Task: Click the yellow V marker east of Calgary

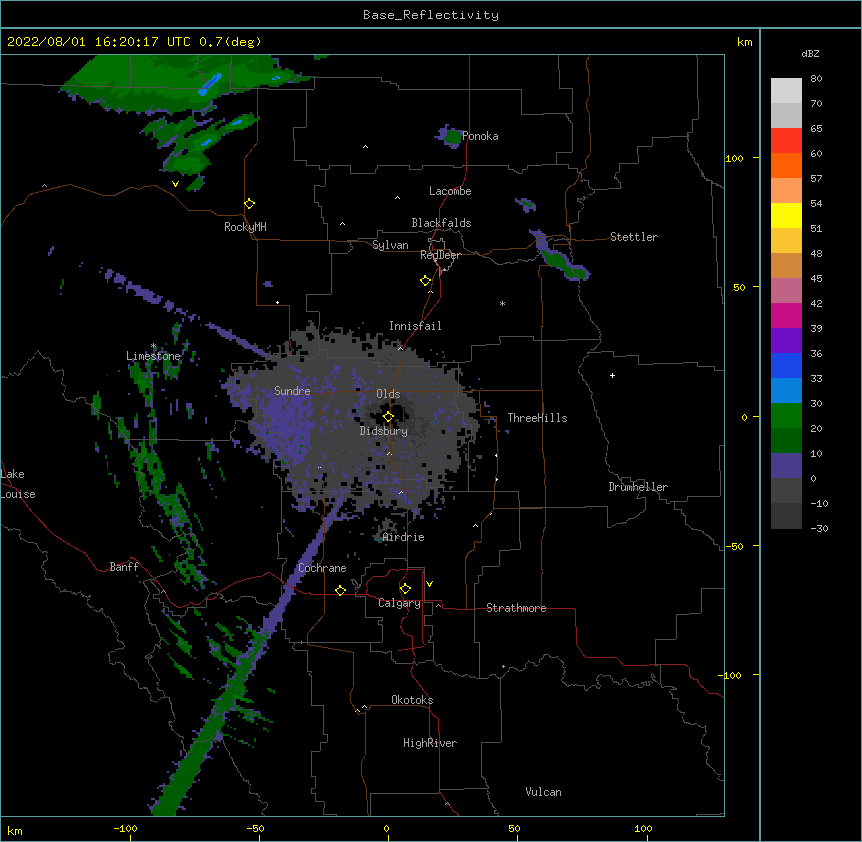Action: click(429, 584)
